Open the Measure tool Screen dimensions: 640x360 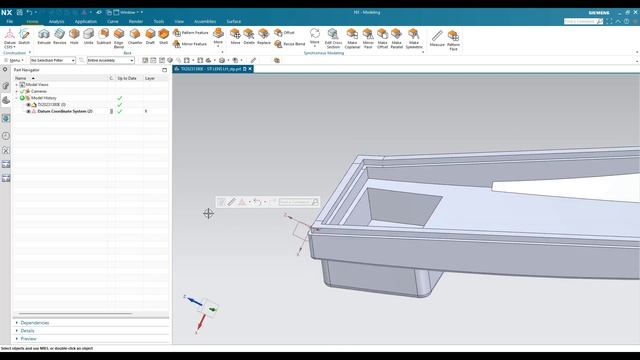point(437,38)
